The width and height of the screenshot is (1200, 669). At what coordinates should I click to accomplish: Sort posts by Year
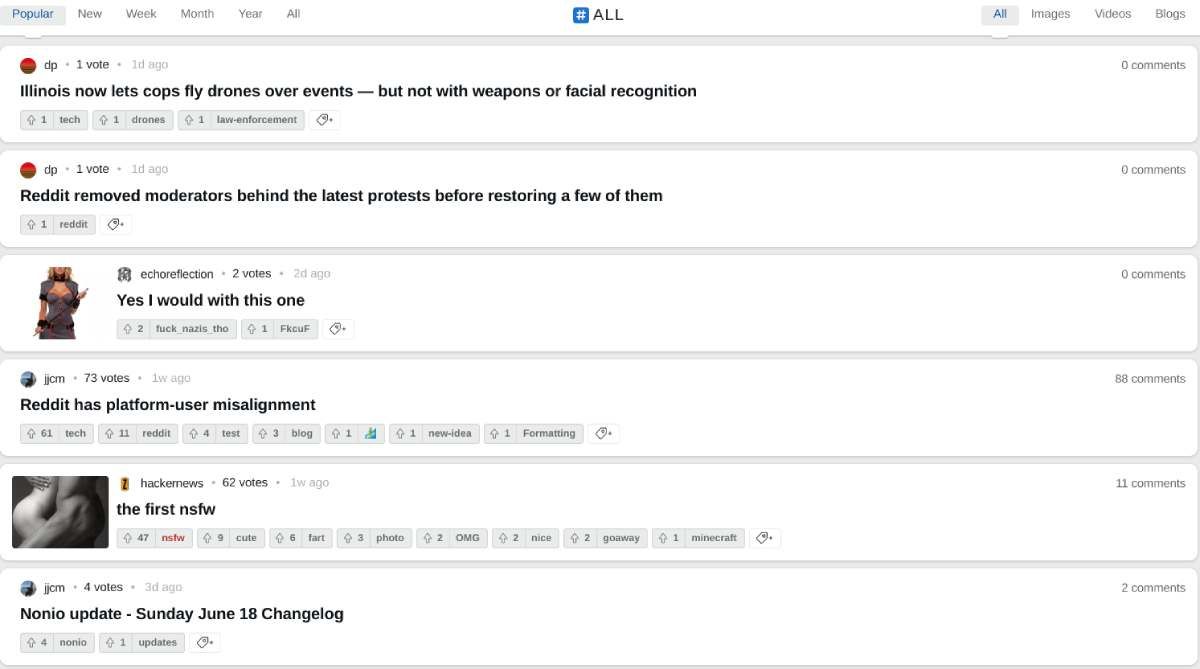(251, 14)
